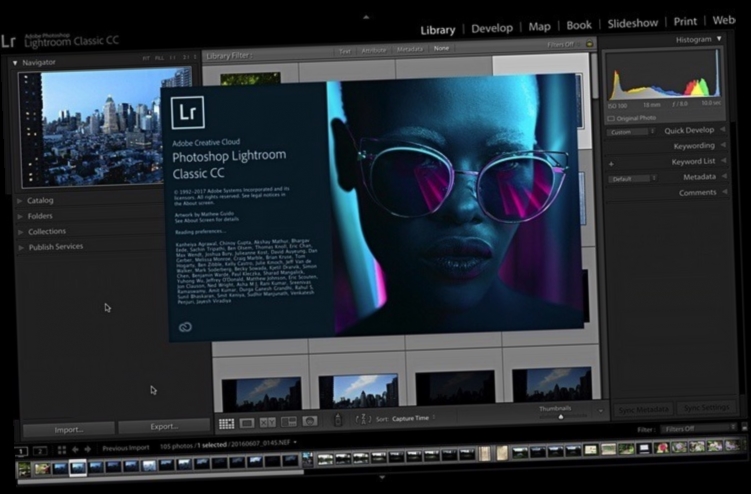
Task: Open People view icon
Action: 310,421
